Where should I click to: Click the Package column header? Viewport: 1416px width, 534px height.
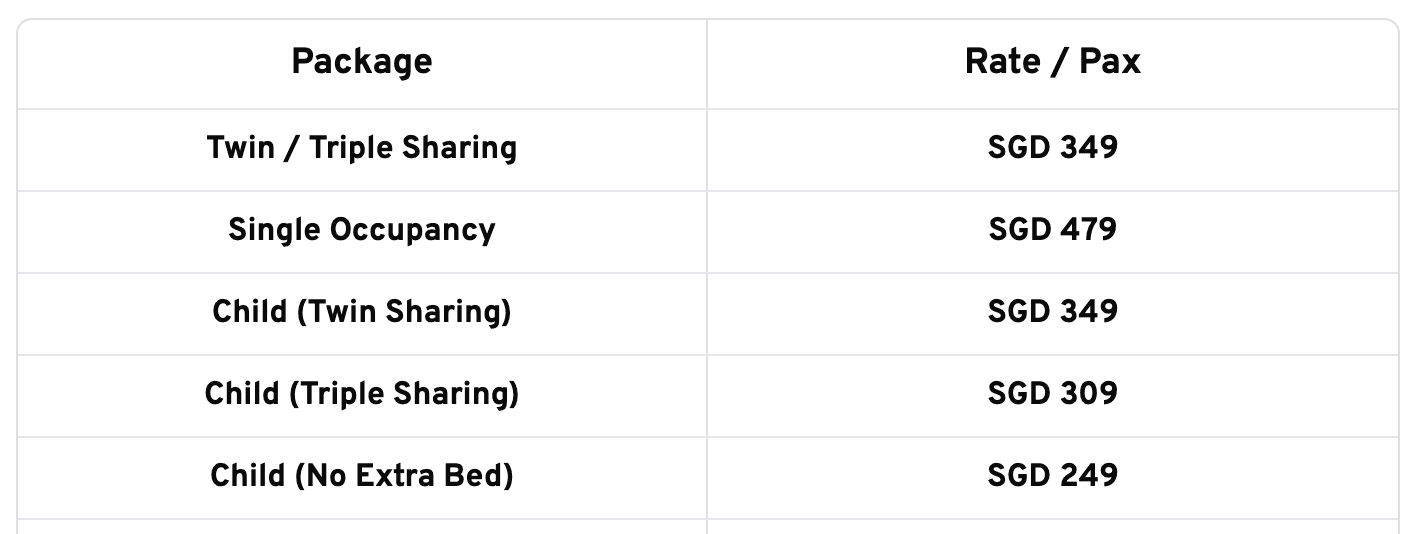[362, 63]
